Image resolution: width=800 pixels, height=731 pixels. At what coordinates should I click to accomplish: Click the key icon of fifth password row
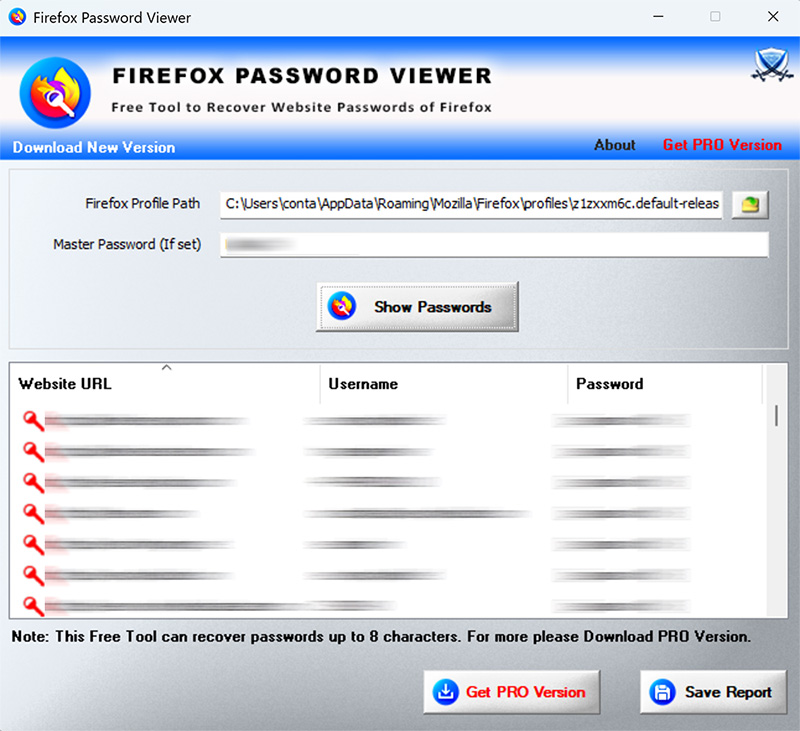pos(34,545)
